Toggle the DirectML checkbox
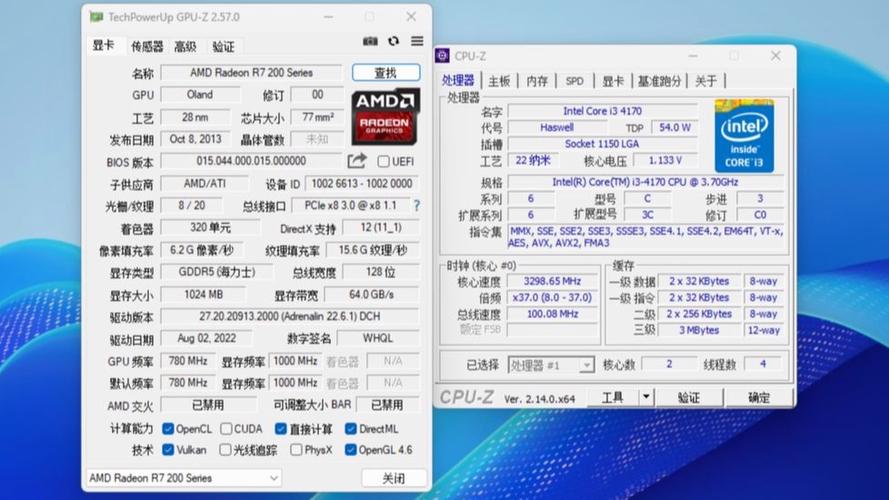 click(x=350, y=429)
